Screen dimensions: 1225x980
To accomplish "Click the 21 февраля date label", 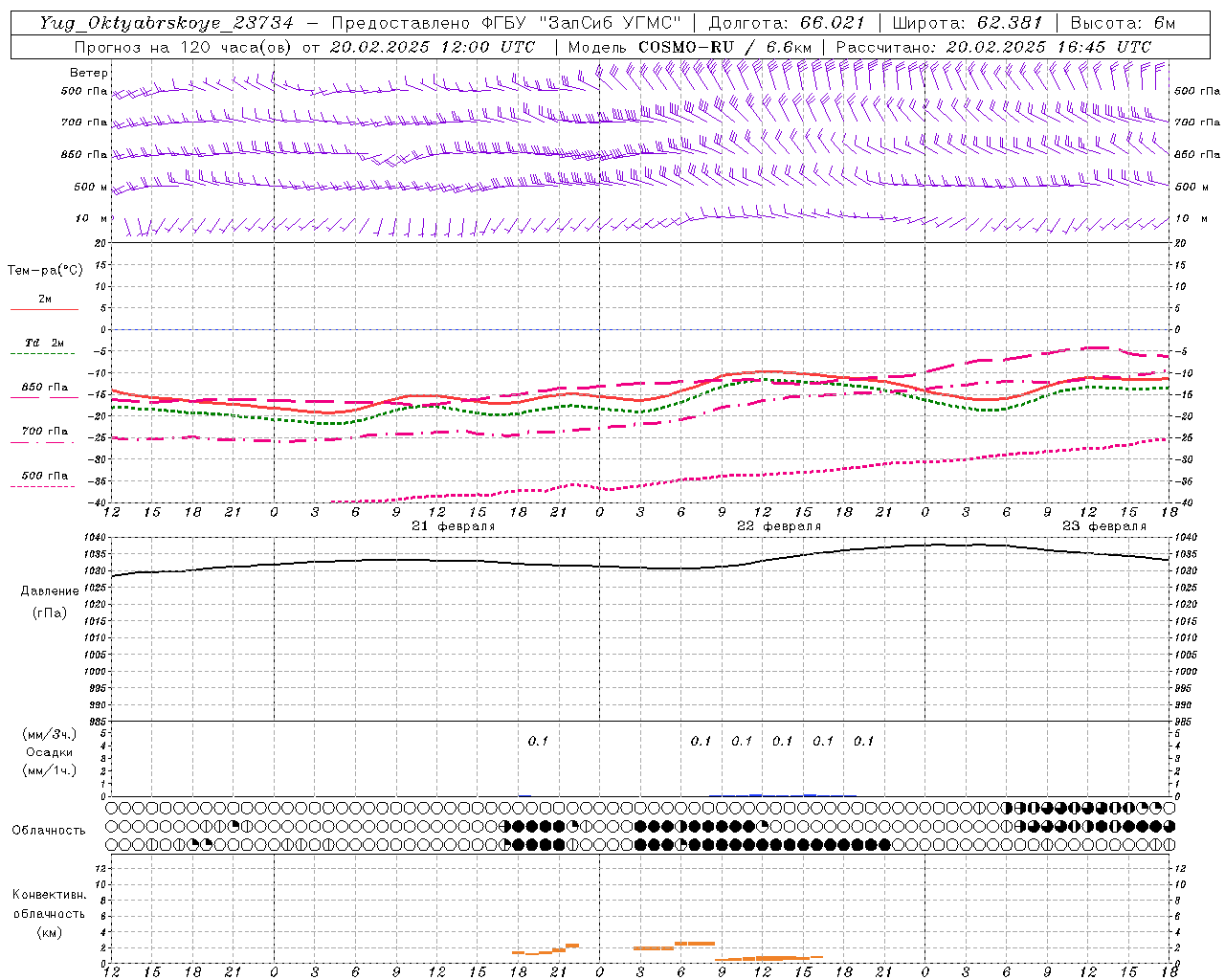I will pos(454,526).
